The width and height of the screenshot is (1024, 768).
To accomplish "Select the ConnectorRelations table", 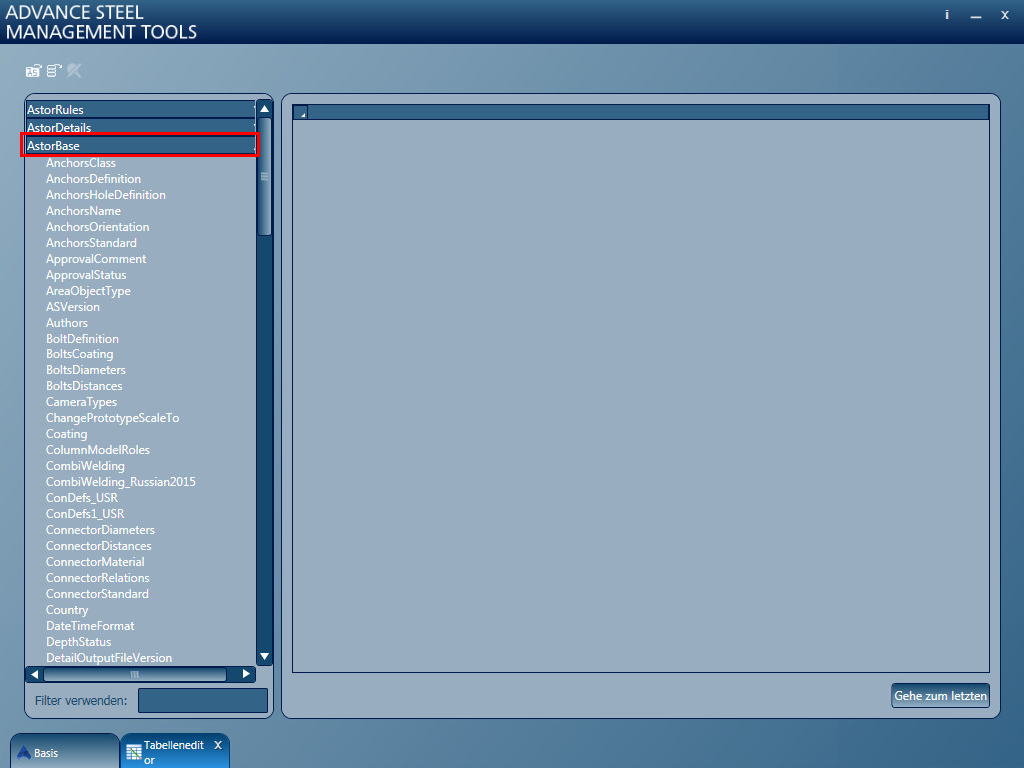I will click(x=97, y=578).
